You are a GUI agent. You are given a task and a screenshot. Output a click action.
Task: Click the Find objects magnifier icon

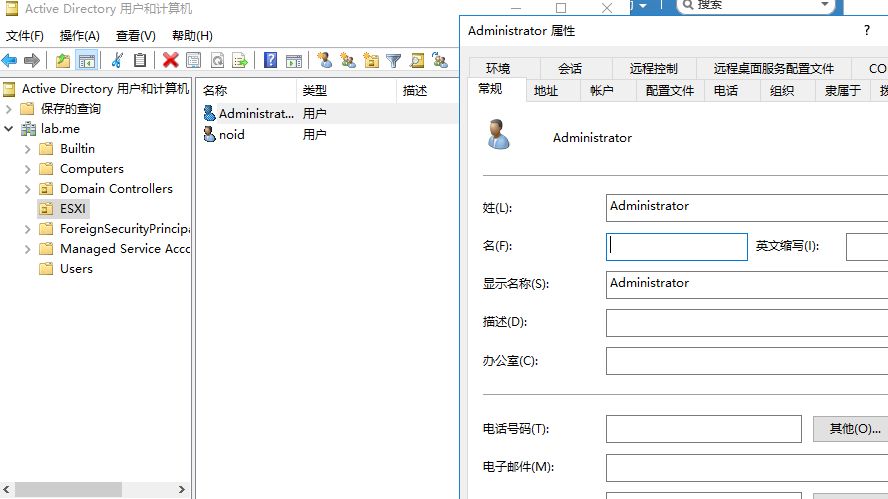coord(417,60)
